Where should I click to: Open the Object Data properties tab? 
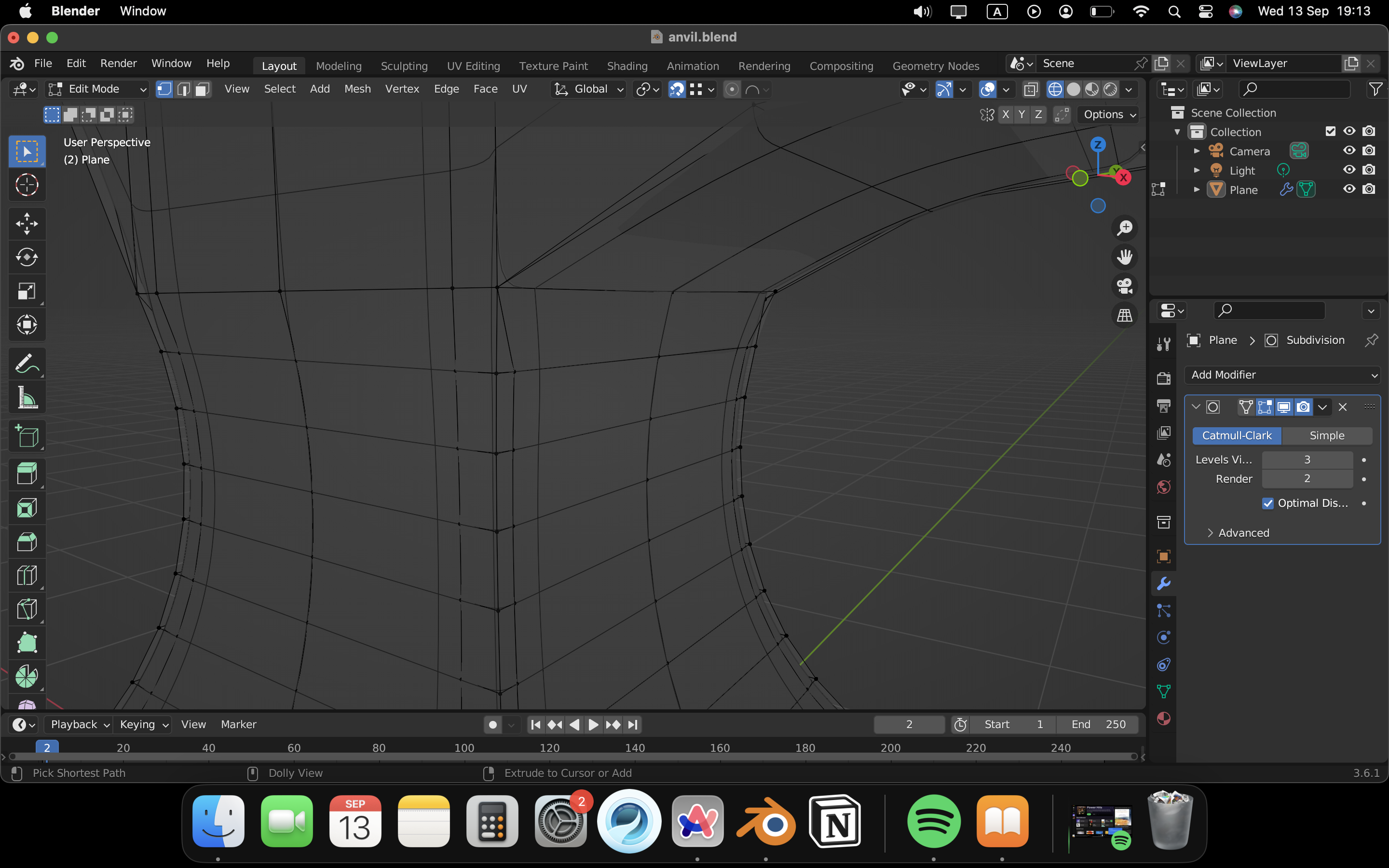tap(1163, 692)
